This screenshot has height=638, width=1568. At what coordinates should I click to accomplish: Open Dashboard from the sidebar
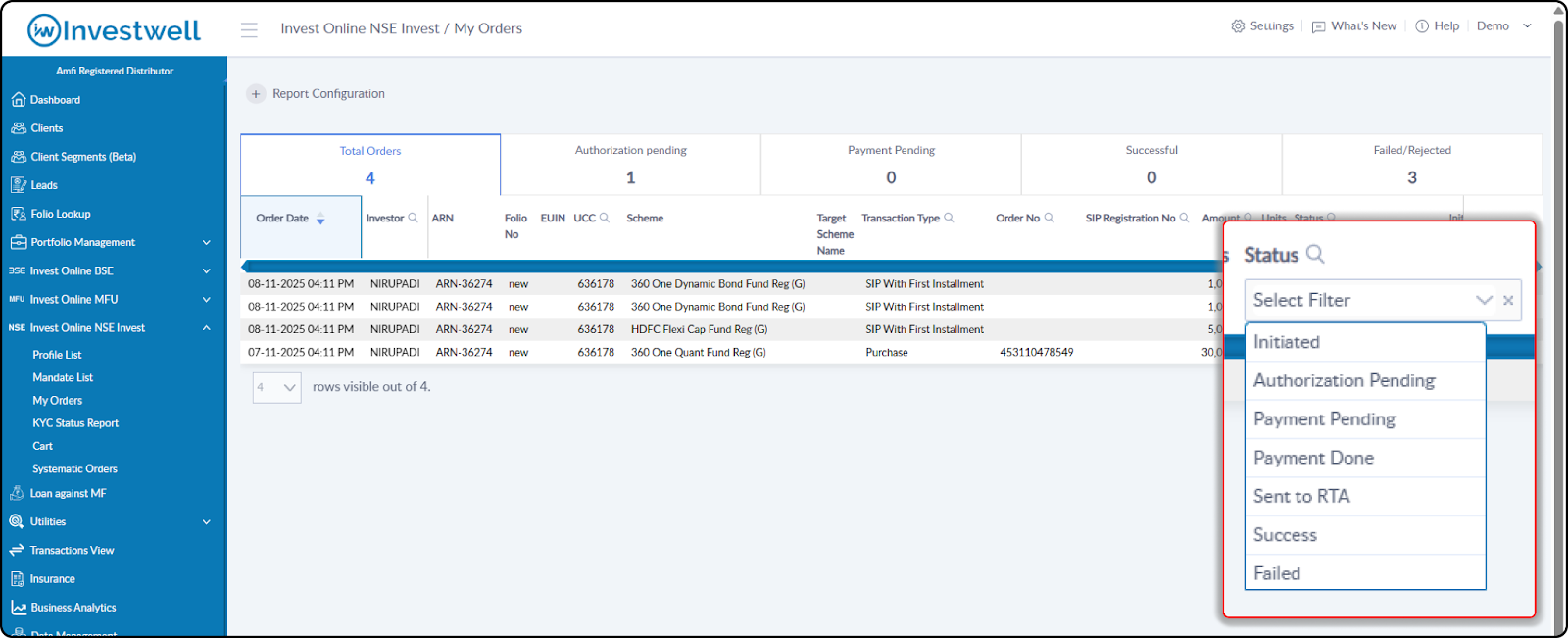point(55,100)
